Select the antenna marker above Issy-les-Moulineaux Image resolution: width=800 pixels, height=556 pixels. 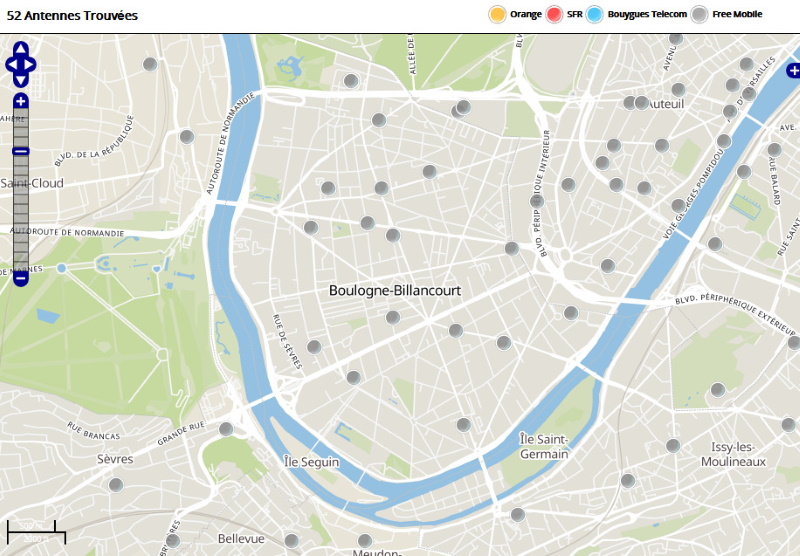pos(673,445)
